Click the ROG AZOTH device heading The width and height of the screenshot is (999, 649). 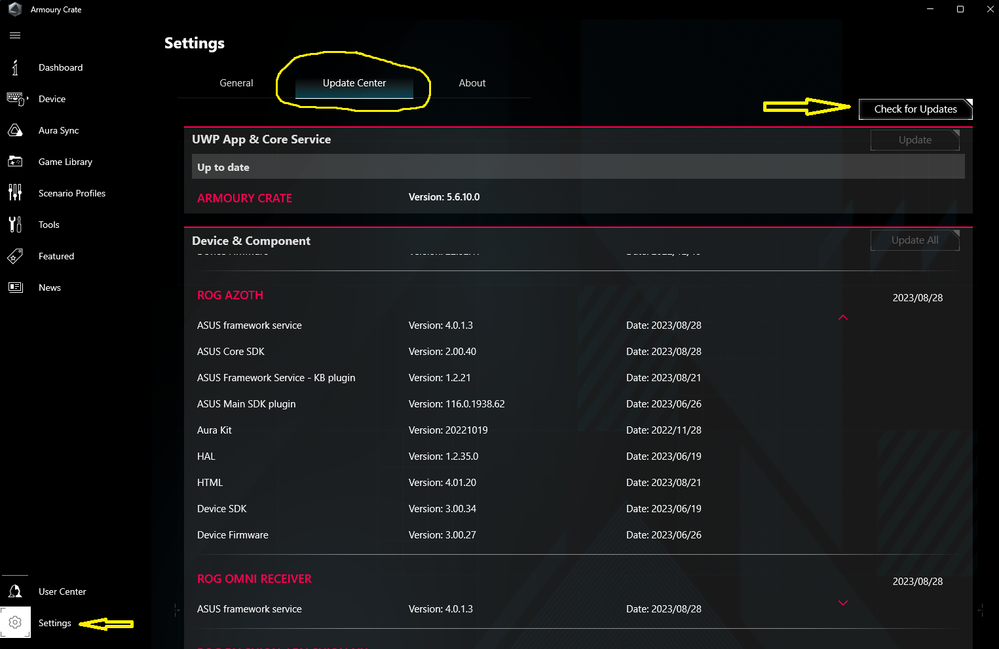click(x=230, y=296)
